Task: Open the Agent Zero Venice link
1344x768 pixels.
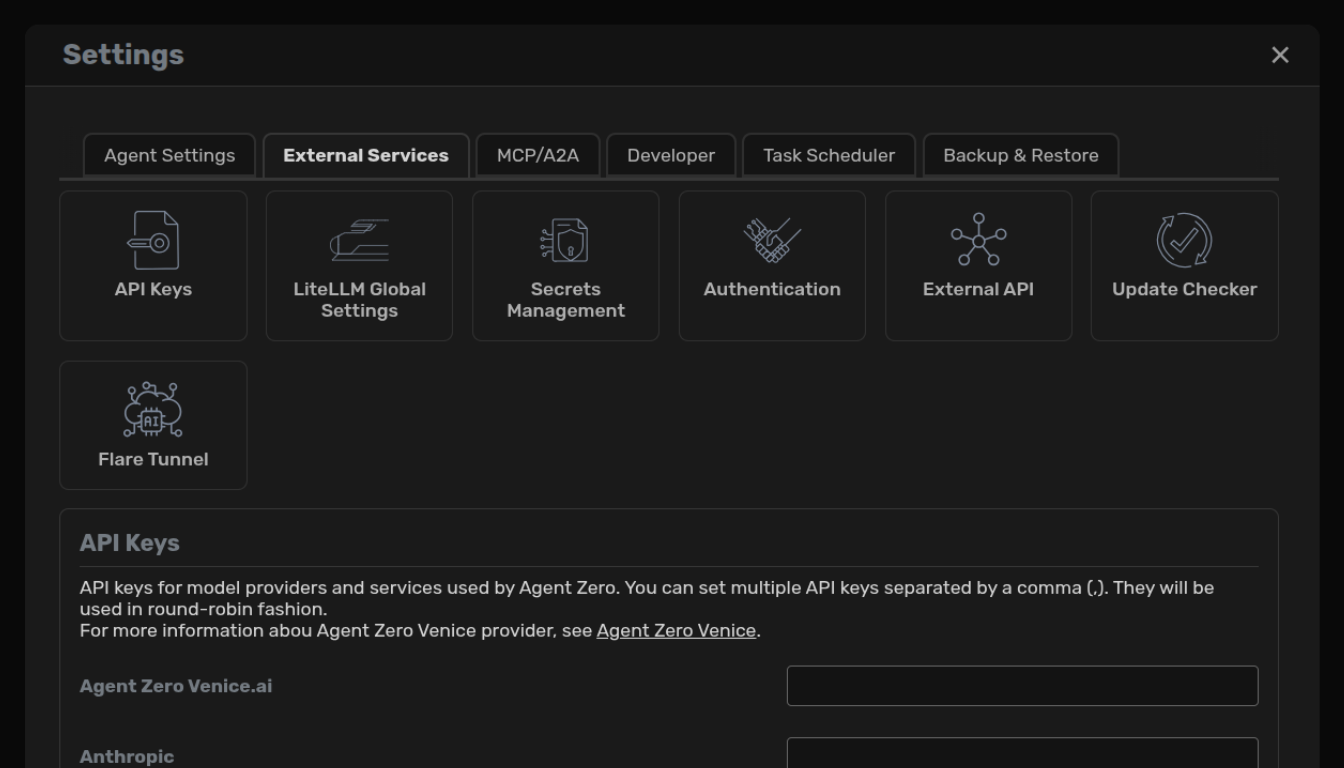Action: coord(675,630)
